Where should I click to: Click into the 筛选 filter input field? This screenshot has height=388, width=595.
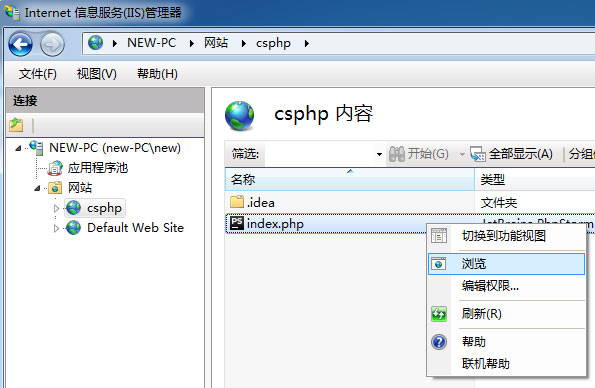[319, 154]
